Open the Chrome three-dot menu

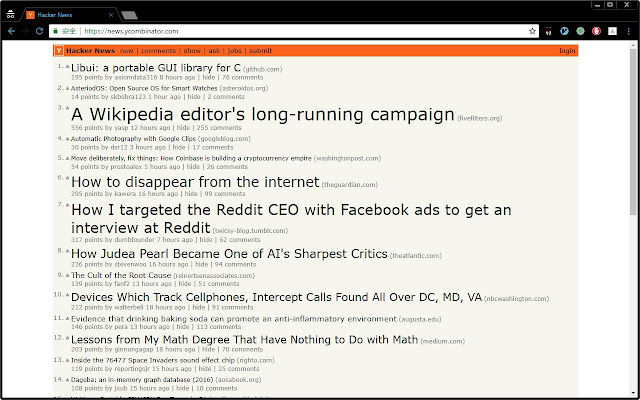[629, 31]
